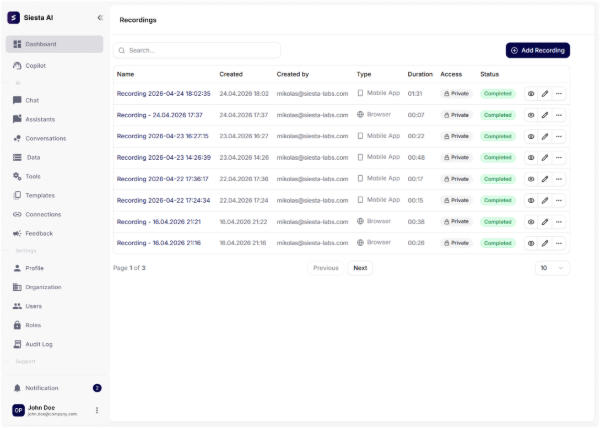The image size is (600, 428).
Task: Select Dashboard in the sidebar
Action: [x=41, y=44]
